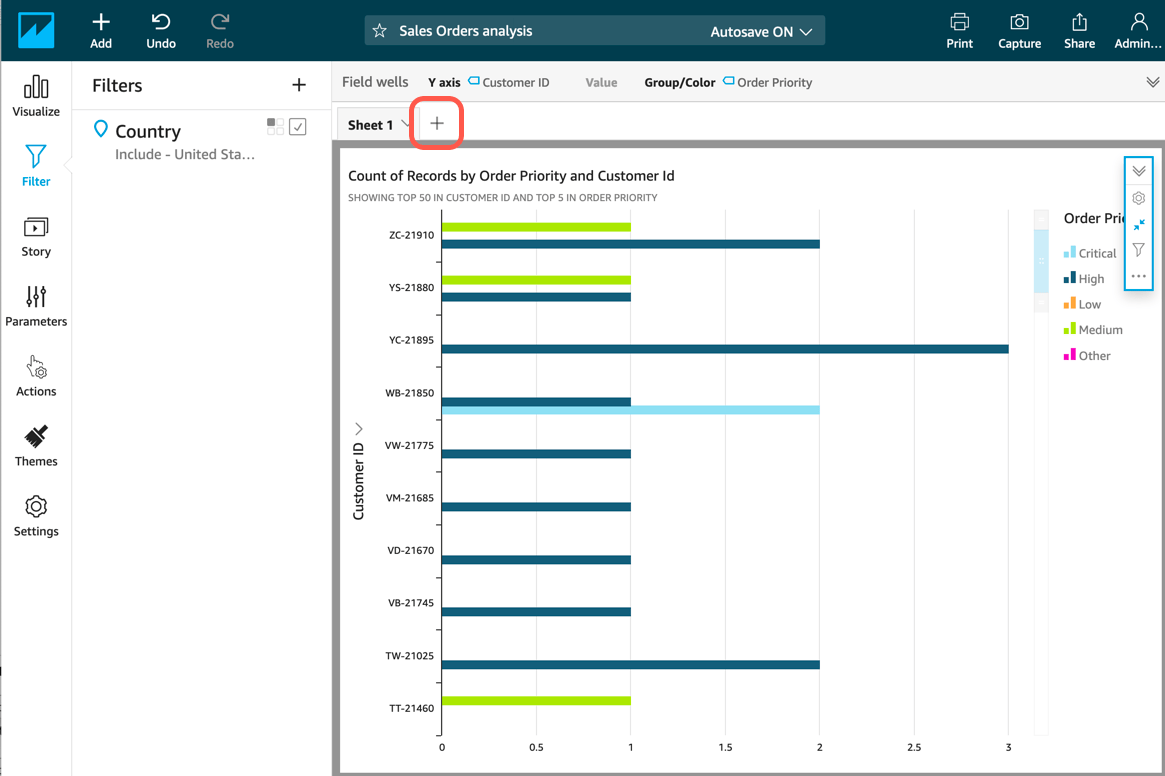Toggle the Country filter scope selector
The height and width of the screenshot is (776, 1165).
pos(275,125)
